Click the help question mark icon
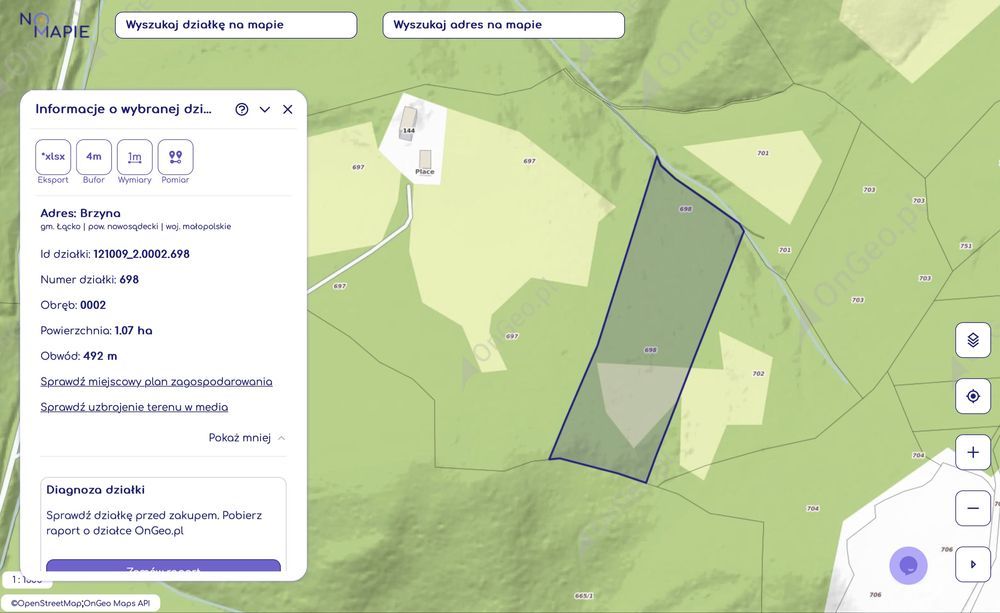Screen dimensions: 1000x613 pyautogui.click(x=242, y=109)
